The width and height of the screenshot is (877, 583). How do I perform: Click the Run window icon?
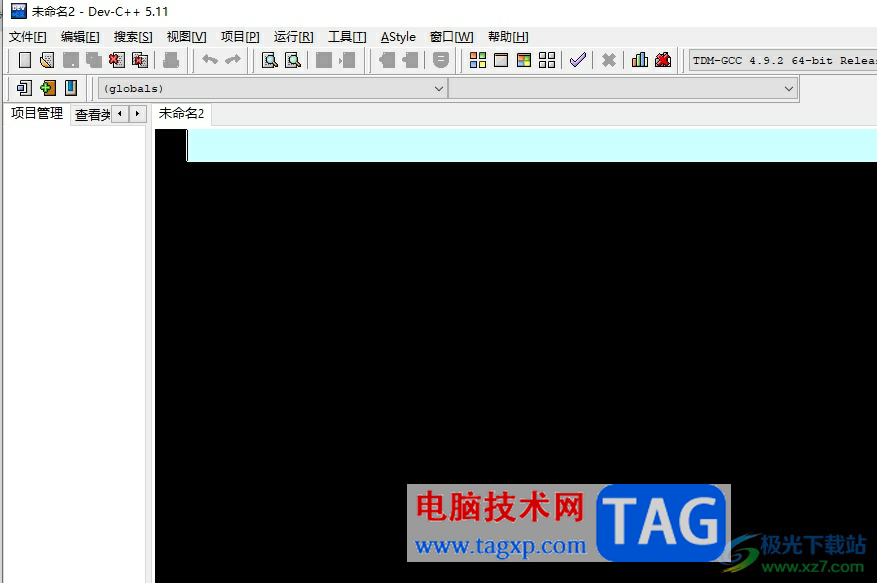coord(501,60)
